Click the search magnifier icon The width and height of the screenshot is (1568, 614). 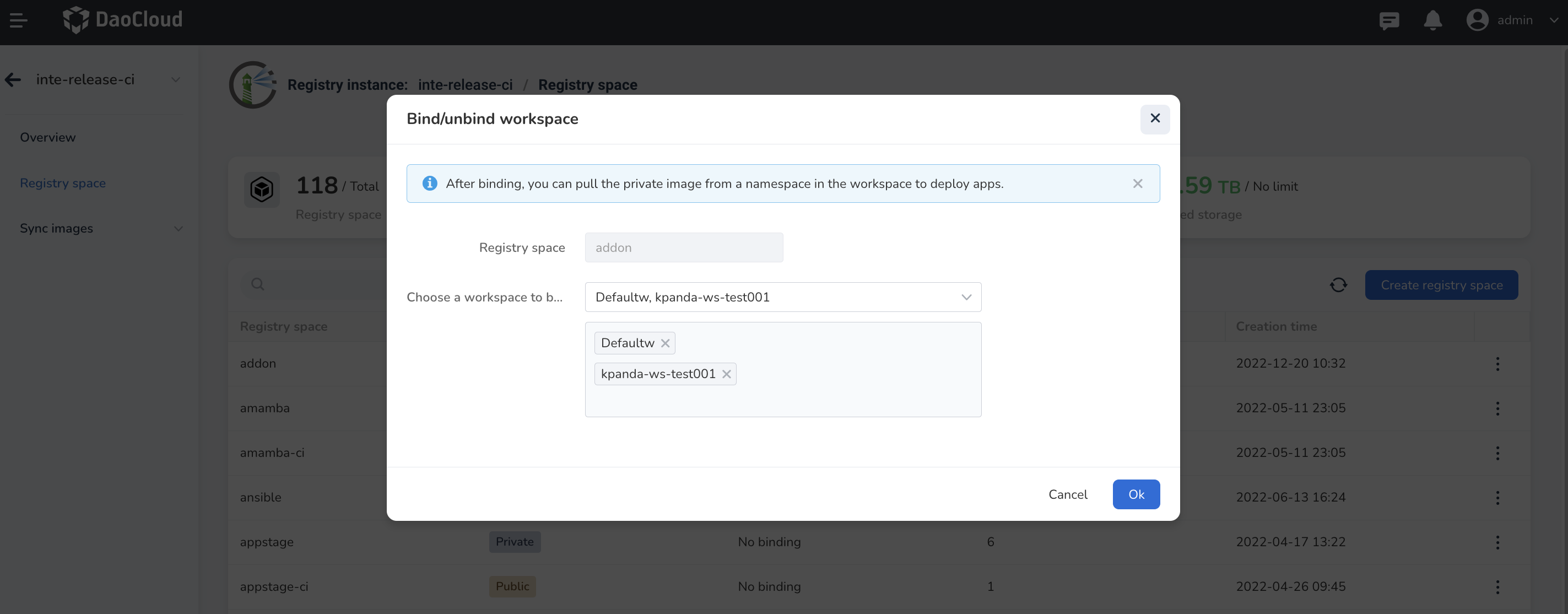tap(257, 284)
